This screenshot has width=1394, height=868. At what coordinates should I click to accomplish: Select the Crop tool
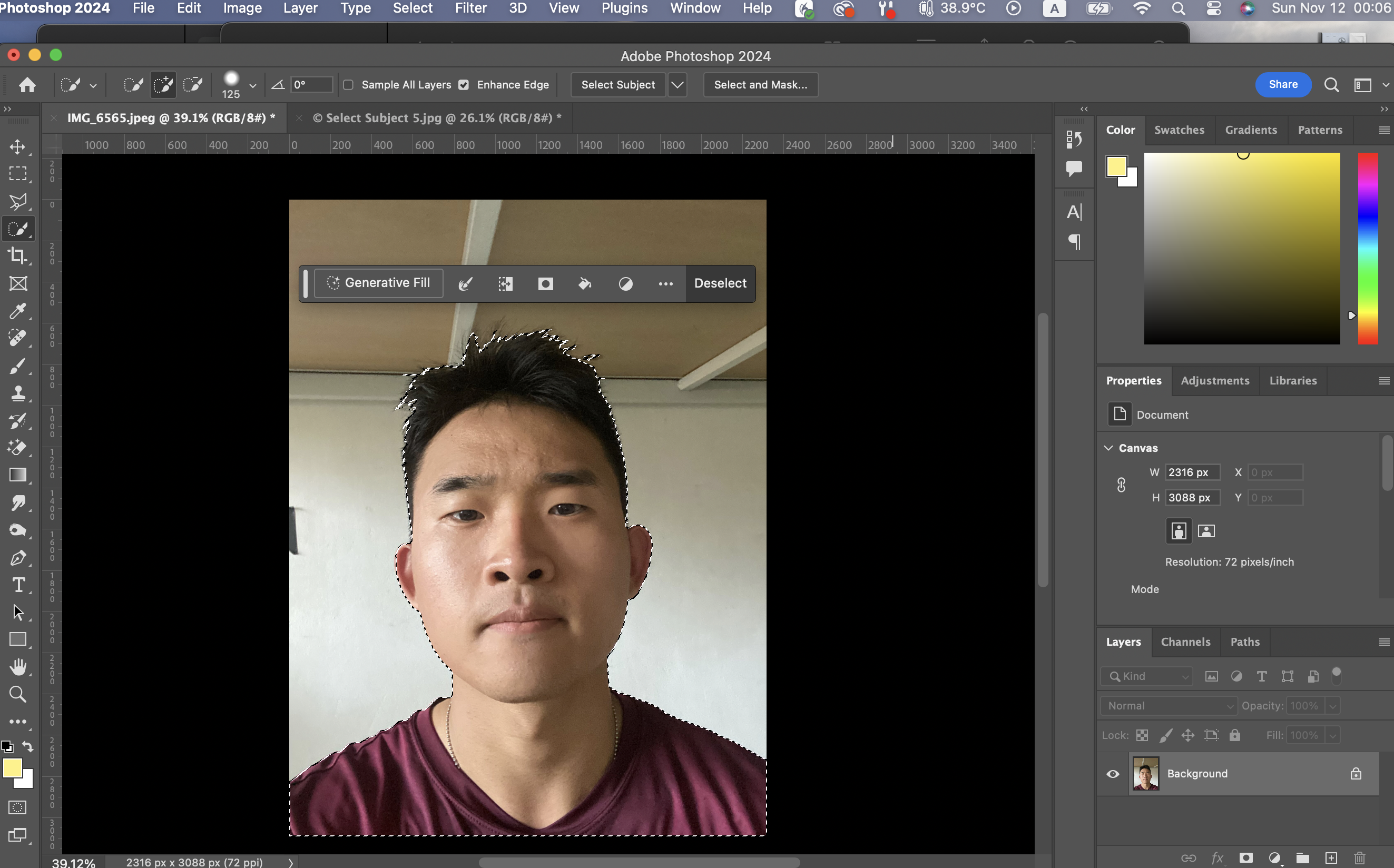point(17,256)
